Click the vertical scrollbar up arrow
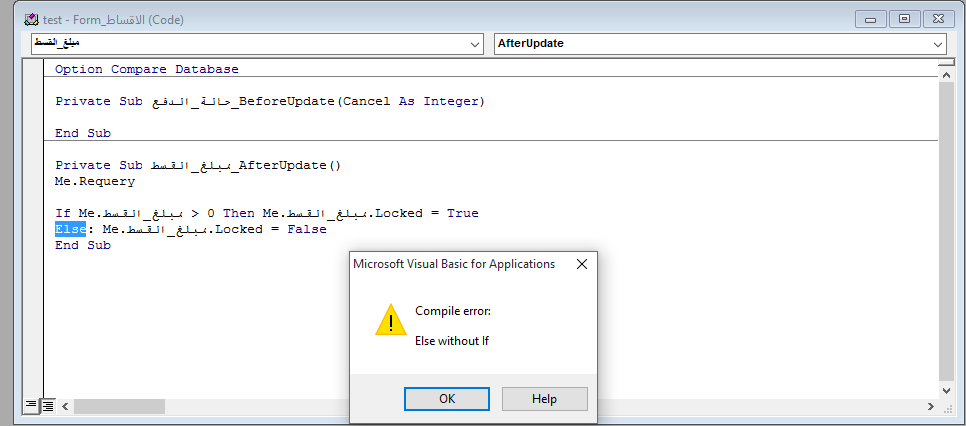 click(947, 74)
